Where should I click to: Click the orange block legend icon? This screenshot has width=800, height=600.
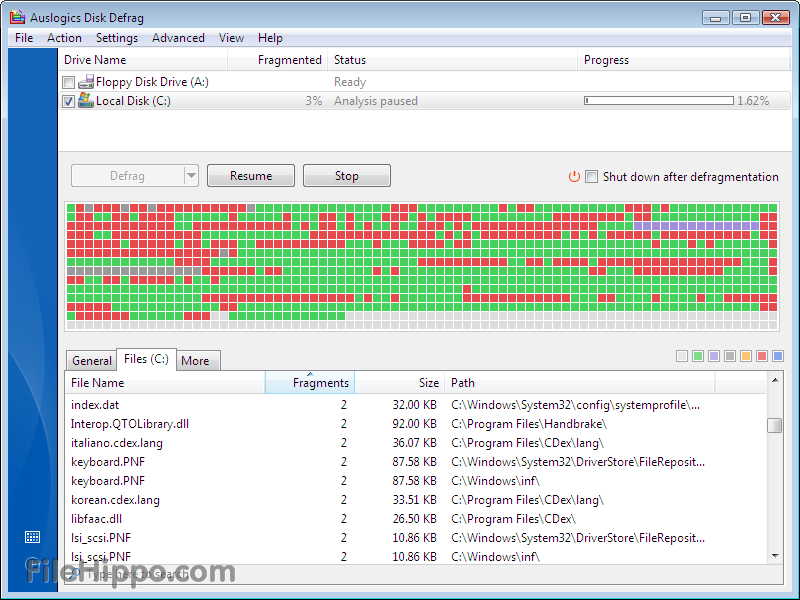pos(745,356)
